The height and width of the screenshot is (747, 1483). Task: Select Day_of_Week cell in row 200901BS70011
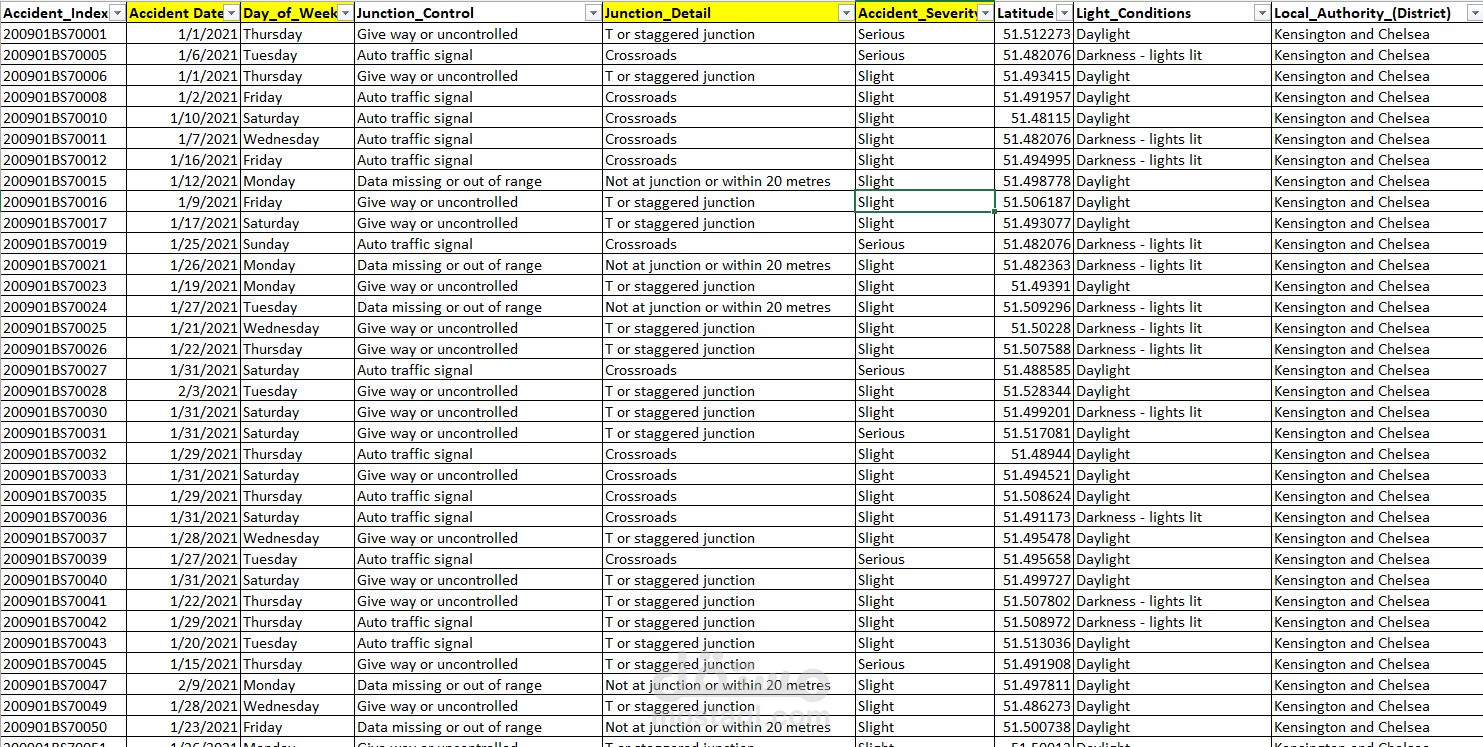click(298, 139)
